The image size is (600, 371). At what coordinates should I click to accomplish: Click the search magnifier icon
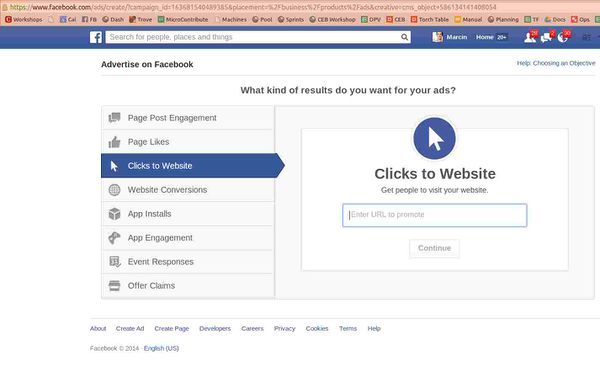click(404, 37)
